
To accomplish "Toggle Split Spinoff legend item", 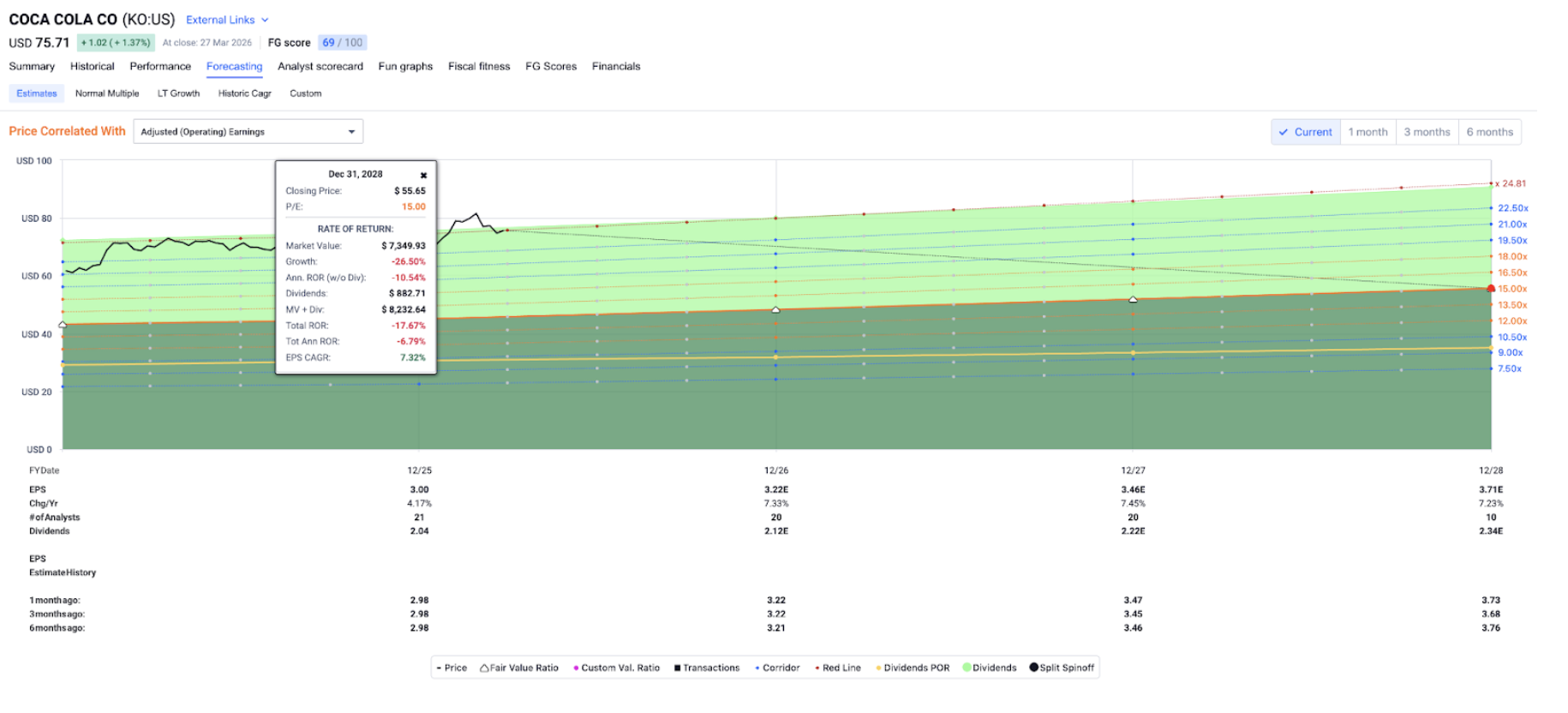I will tap(1062, 668).
